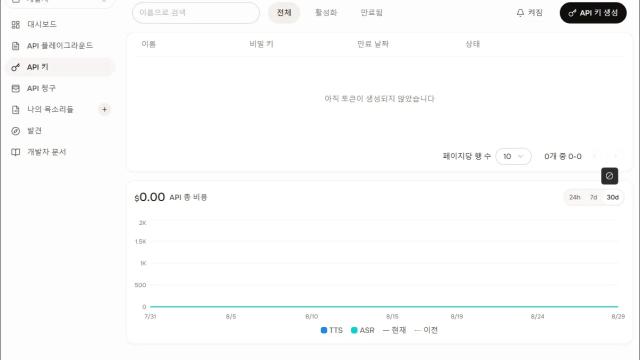Select the 전체 filter tab
The width and height of the screenshot is (640, 360).
tap(284, 13)
